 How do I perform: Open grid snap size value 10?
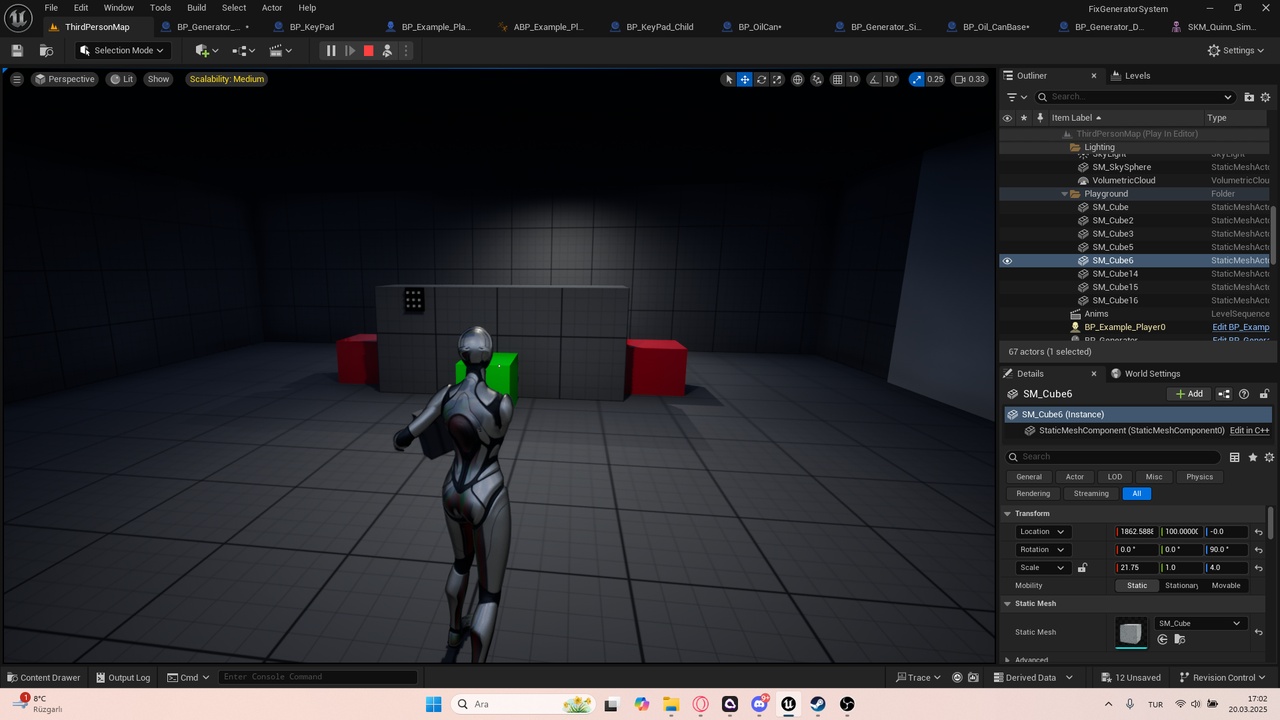853,79
